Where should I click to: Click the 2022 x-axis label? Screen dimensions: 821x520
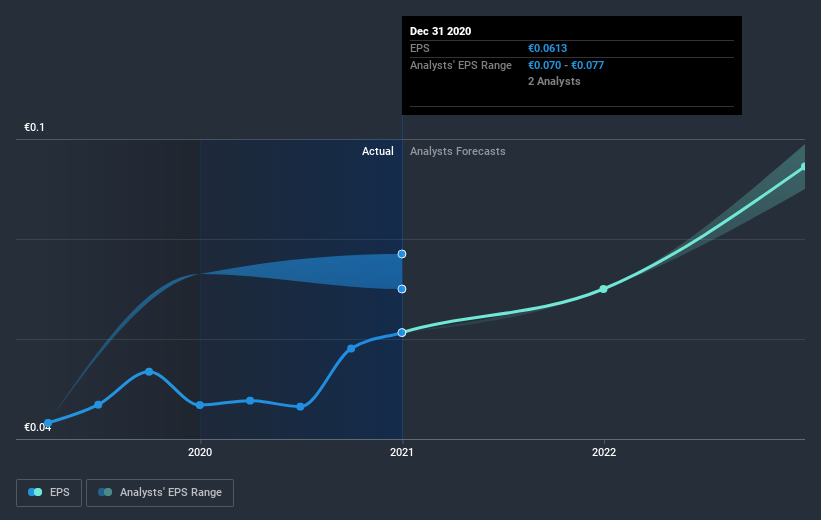(604, 452)
